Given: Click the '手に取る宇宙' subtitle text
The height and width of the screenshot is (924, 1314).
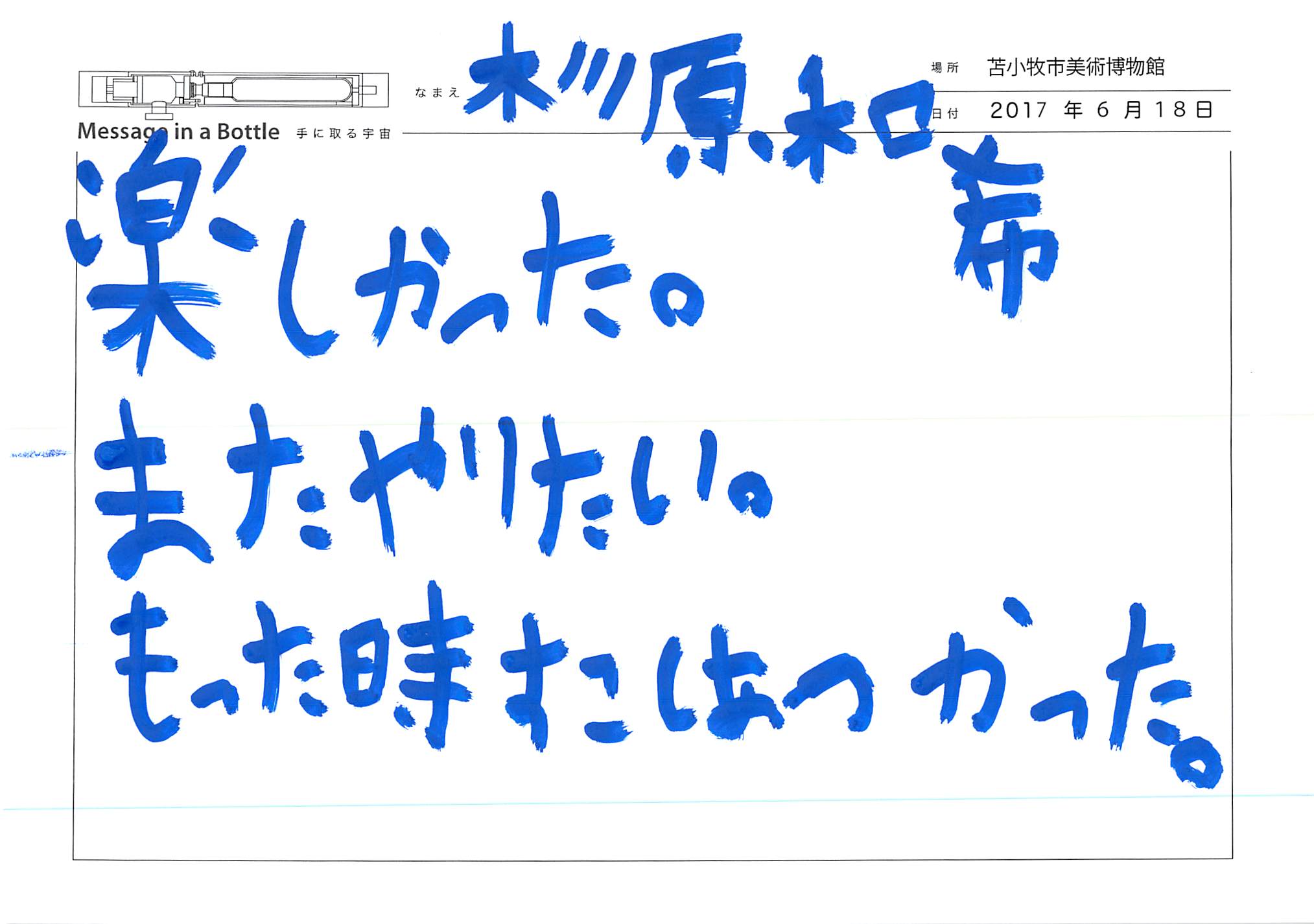Looking at the screenshot, I should (x=344, y=133).
